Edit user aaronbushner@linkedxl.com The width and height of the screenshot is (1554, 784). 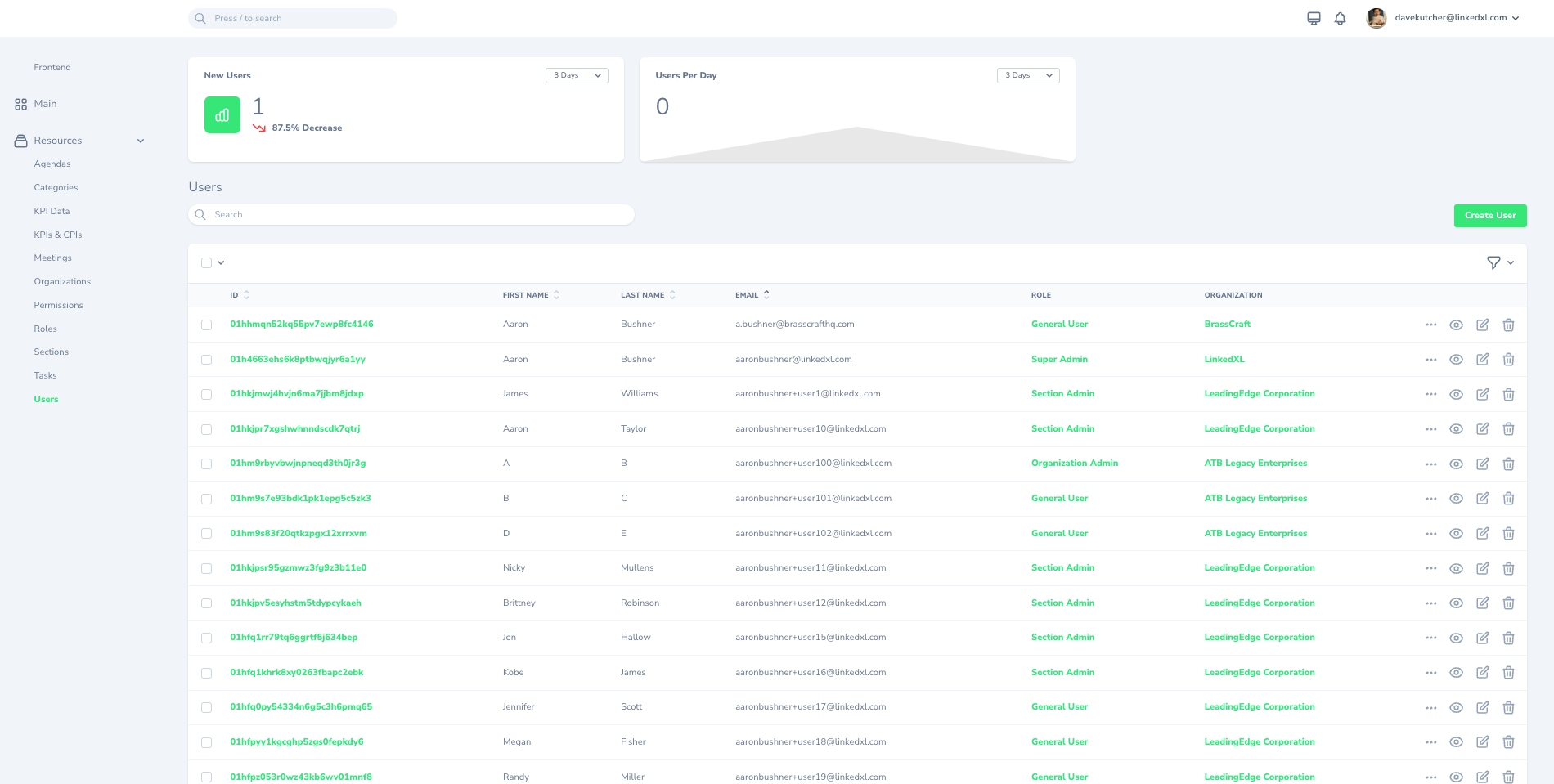point(1482,360)
